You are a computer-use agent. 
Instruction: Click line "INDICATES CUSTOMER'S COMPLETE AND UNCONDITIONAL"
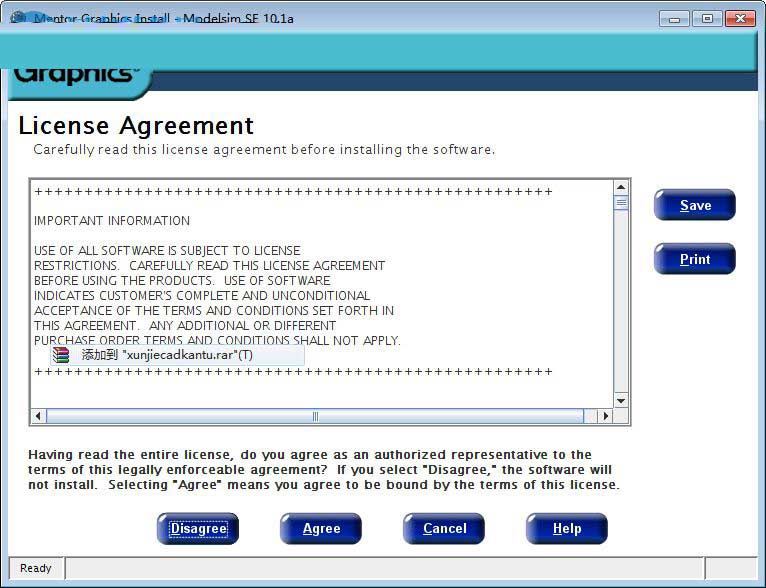(x=202, y=295)
